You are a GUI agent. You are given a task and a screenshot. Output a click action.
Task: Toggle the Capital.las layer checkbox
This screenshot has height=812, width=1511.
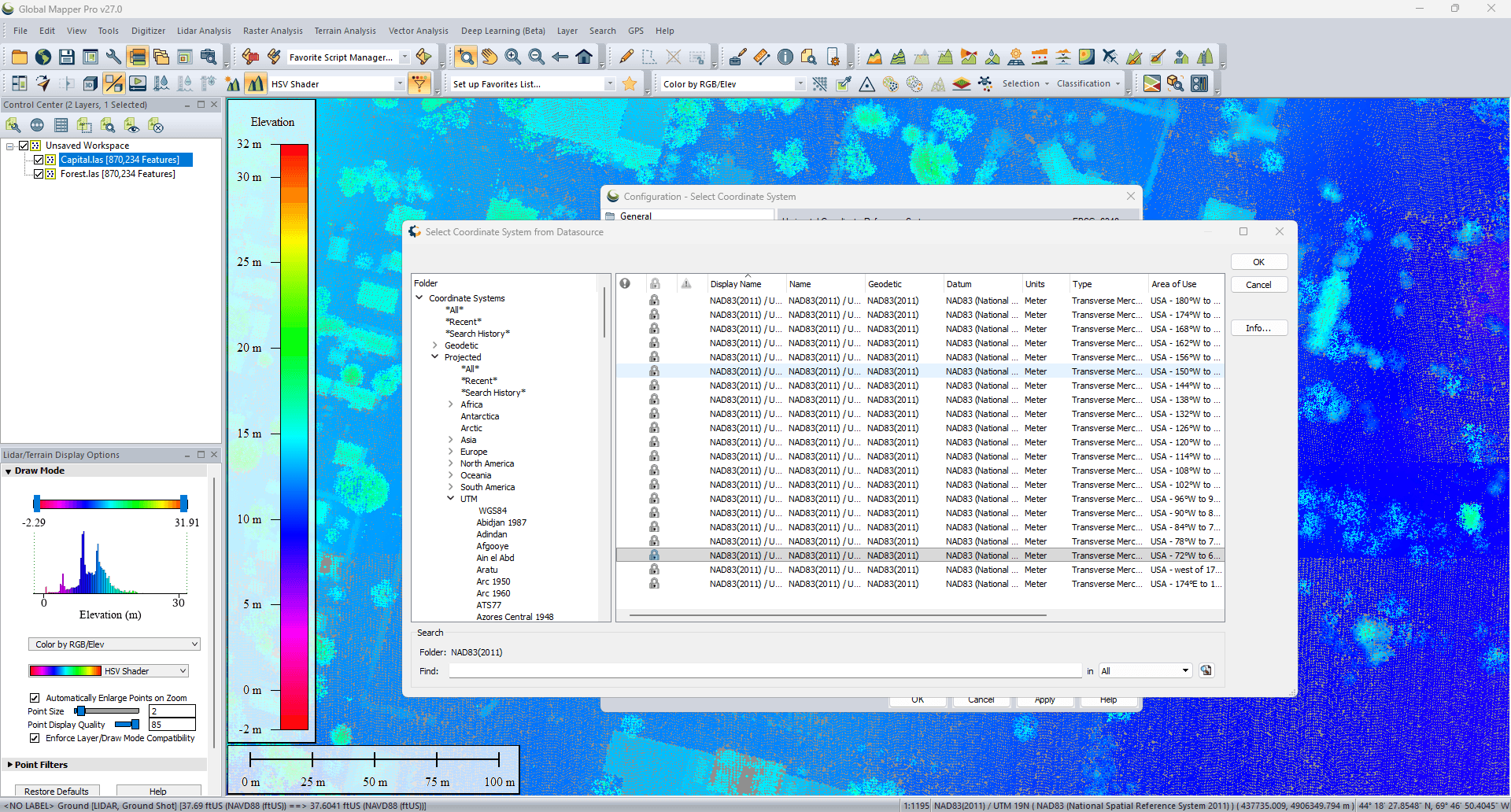coord(38,160)
